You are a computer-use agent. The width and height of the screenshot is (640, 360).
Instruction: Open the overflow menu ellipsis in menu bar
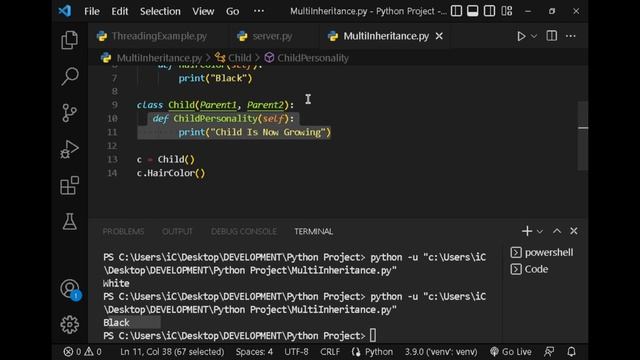(259, 11)
